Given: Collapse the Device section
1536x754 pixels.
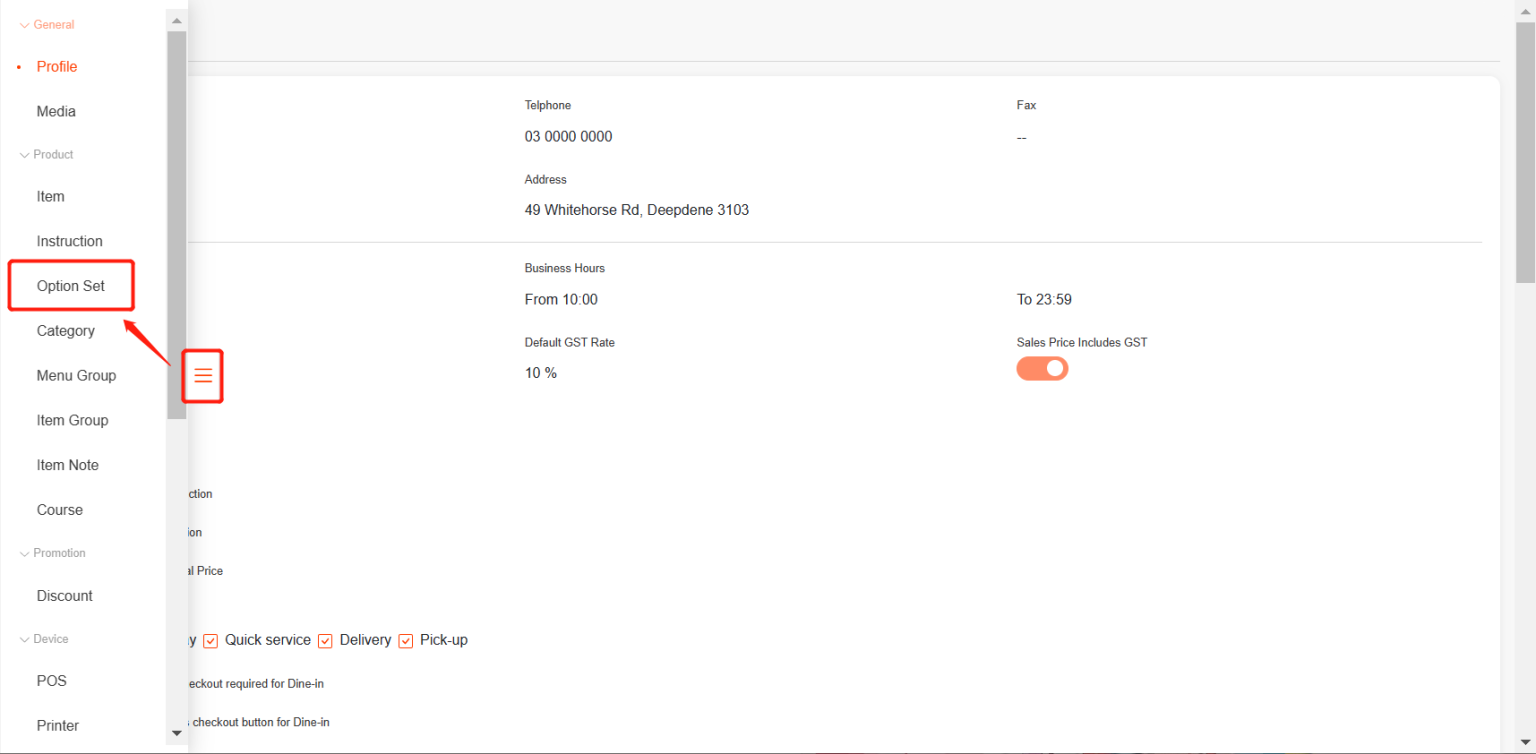Looking at the screenshot, I should (x=44, y=639).
